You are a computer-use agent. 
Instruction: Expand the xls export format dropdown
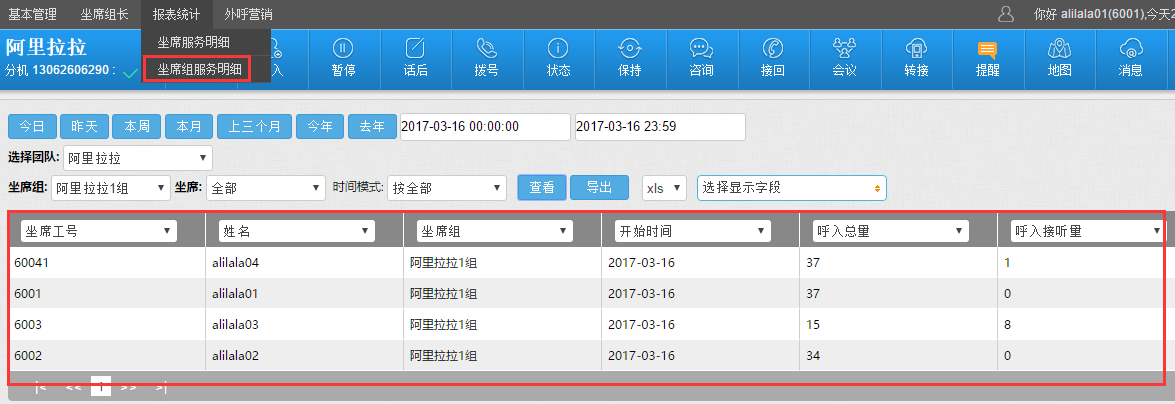[663, 188]
